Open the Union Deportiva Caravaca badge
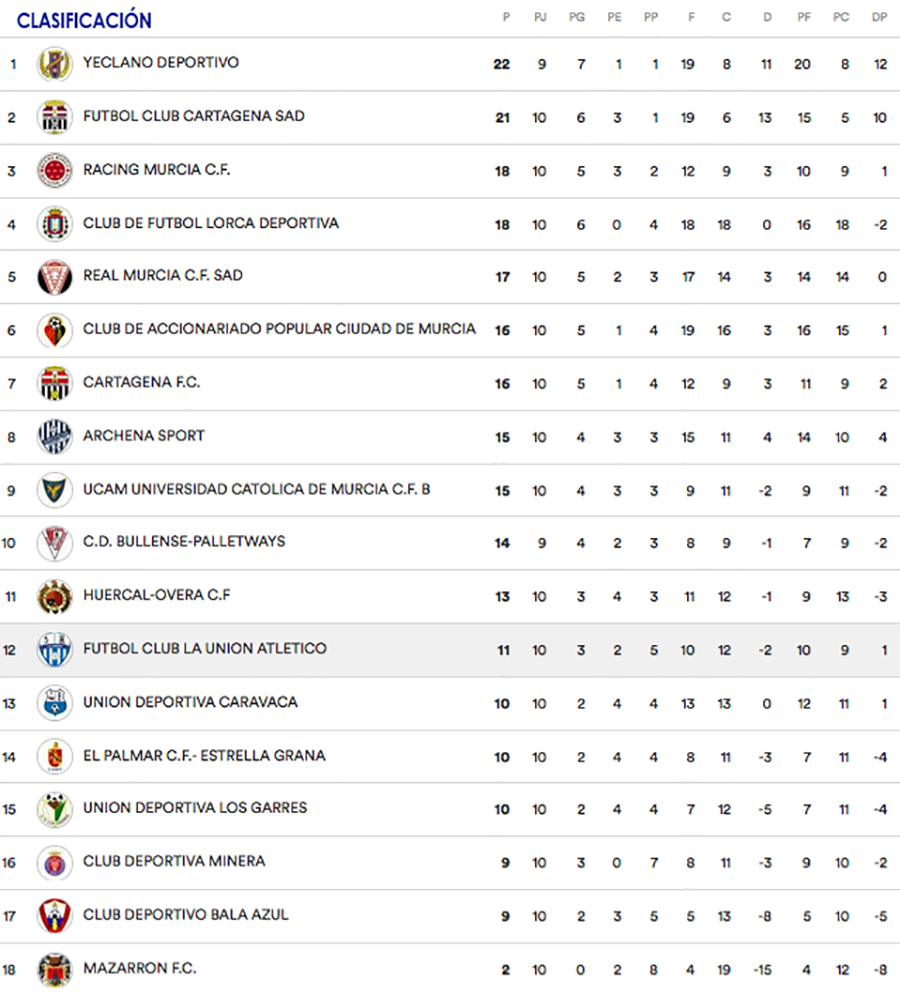Screen dimensions: 900x996 [x=54, y=703]
